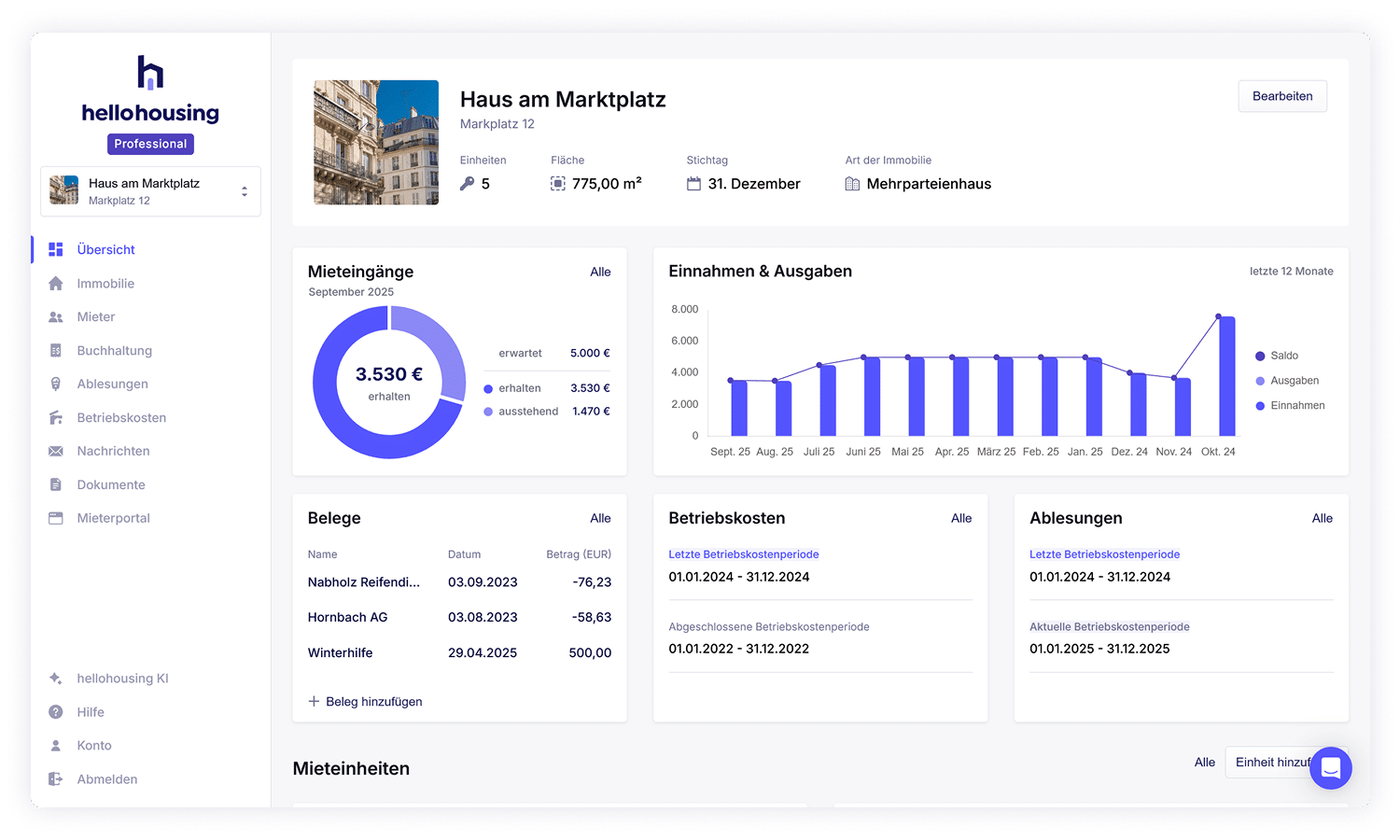Open the chat support bubble icon

[1330, 768]
